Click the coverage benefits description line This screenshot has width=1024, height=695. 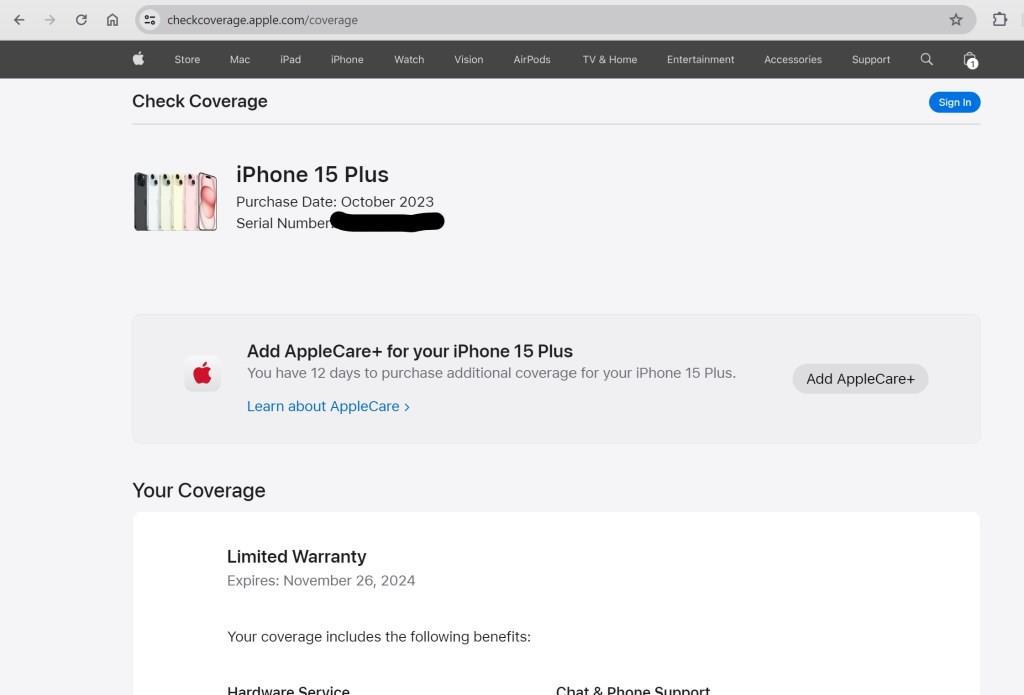pos(379,637)
